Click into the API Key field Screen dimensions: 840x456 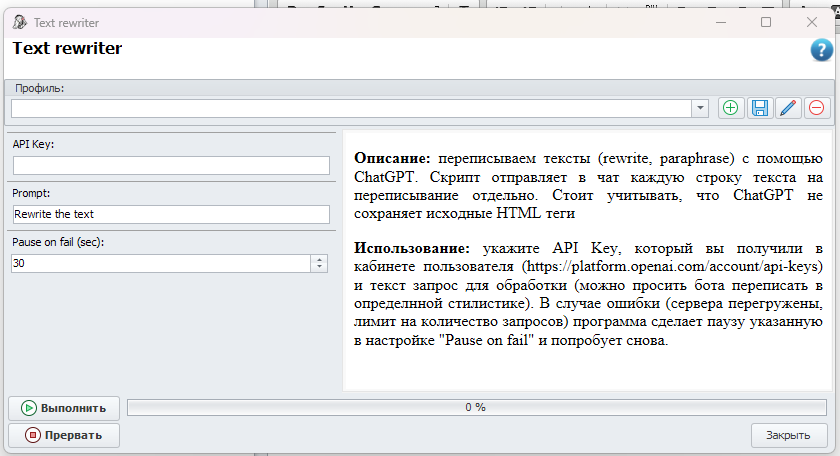[171, 165]
